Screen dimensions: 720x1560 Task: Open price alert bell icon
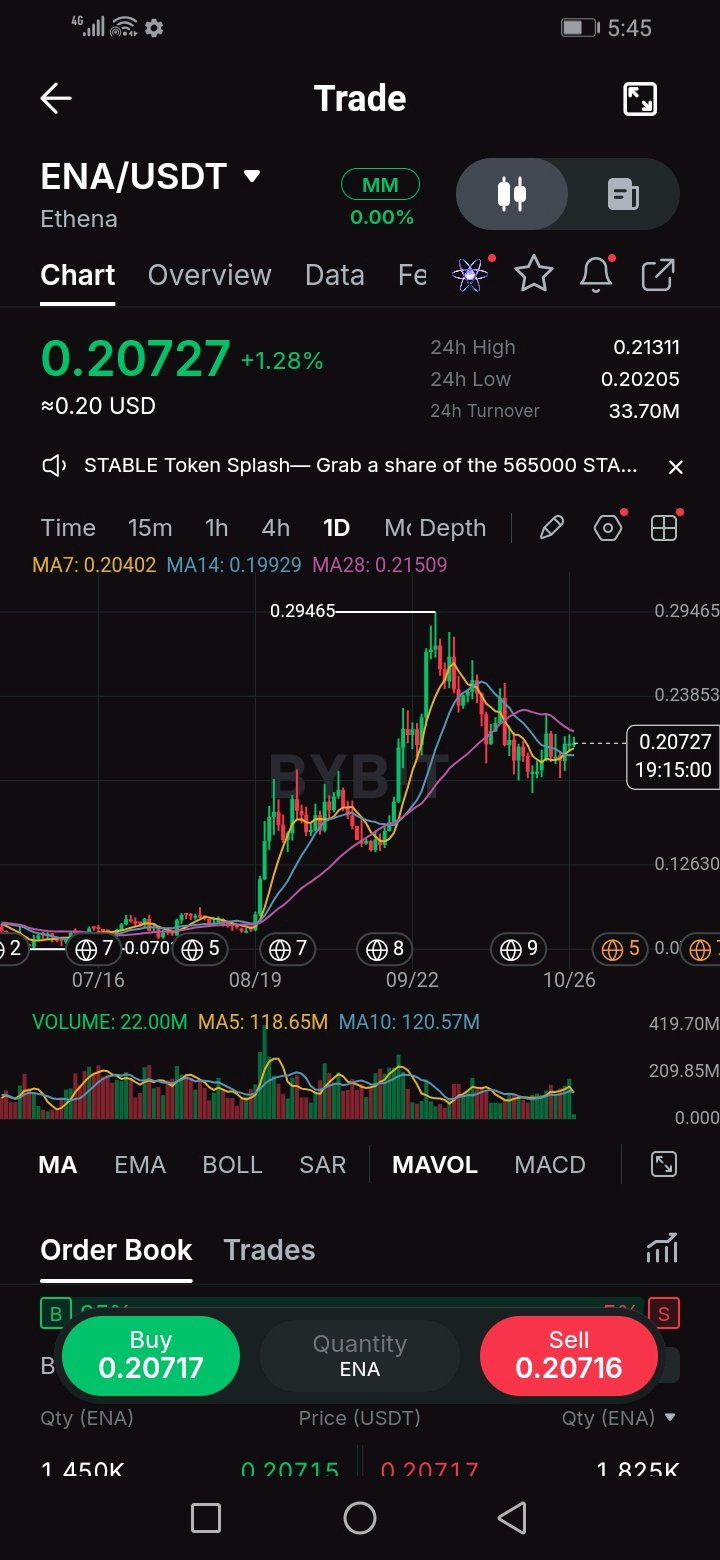point(596,274)
